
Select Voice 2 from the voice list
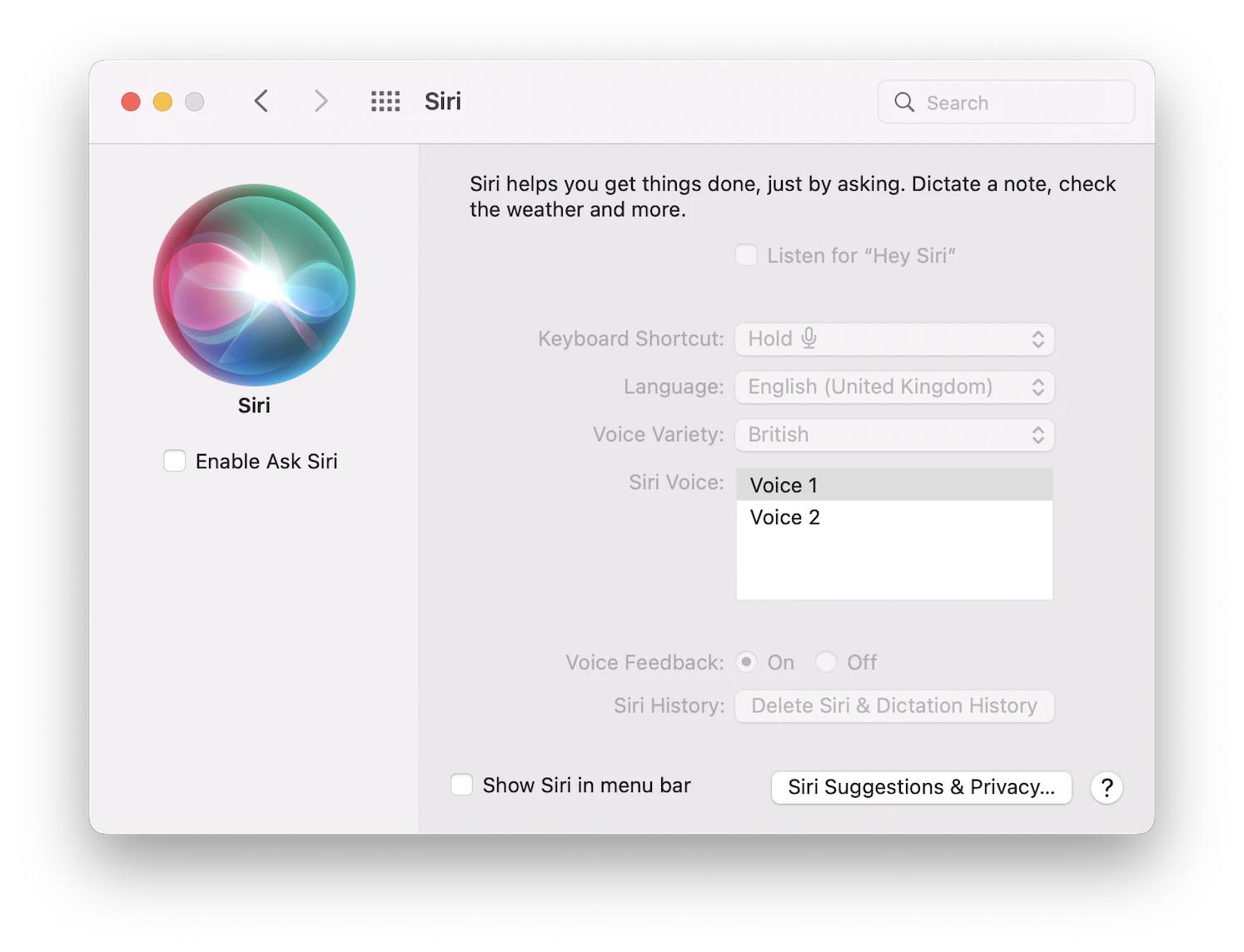point(784,516)
